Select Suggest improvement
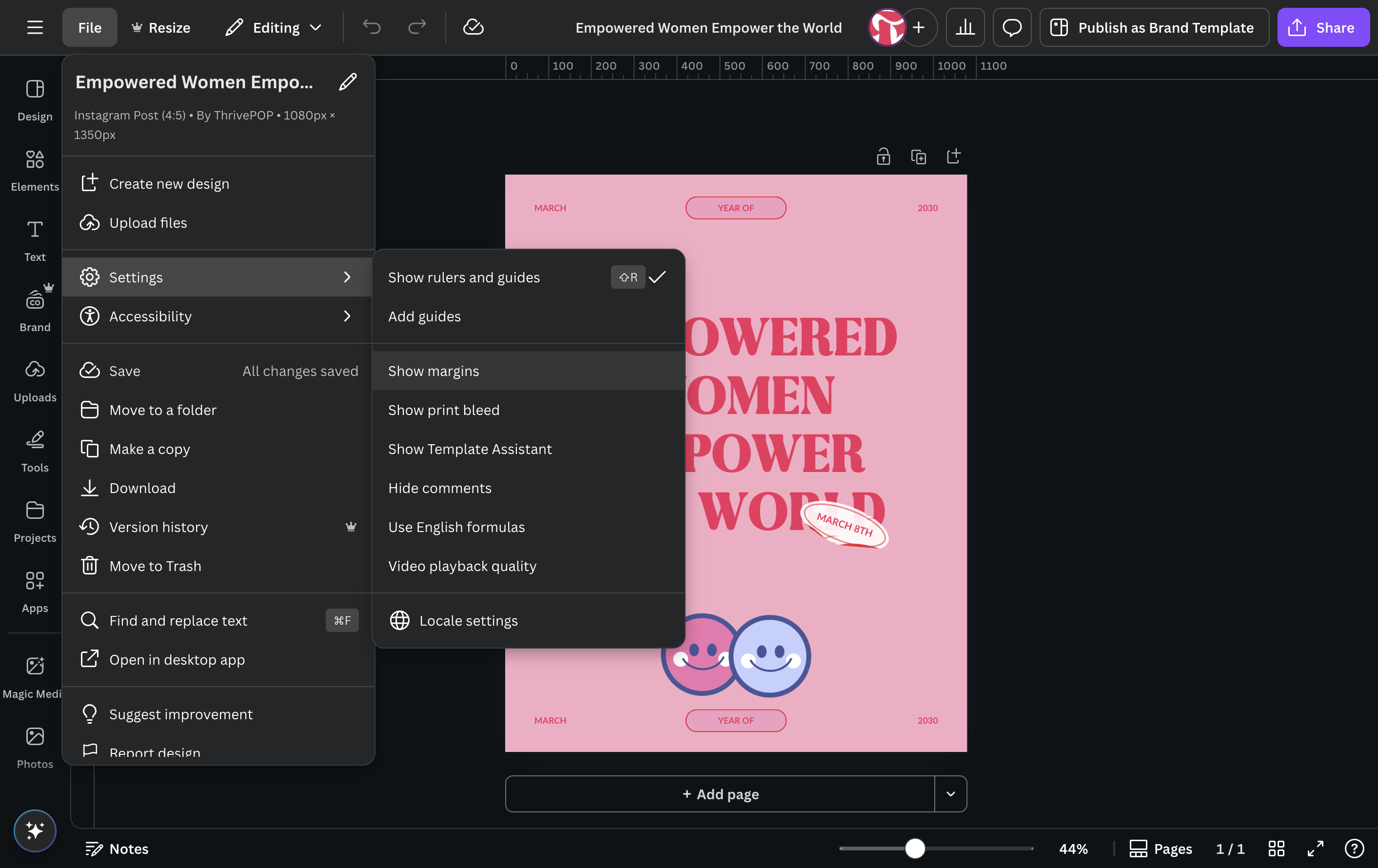This screenshot has height=868, width=1378. pyautogui.click(x=217, y=714)
